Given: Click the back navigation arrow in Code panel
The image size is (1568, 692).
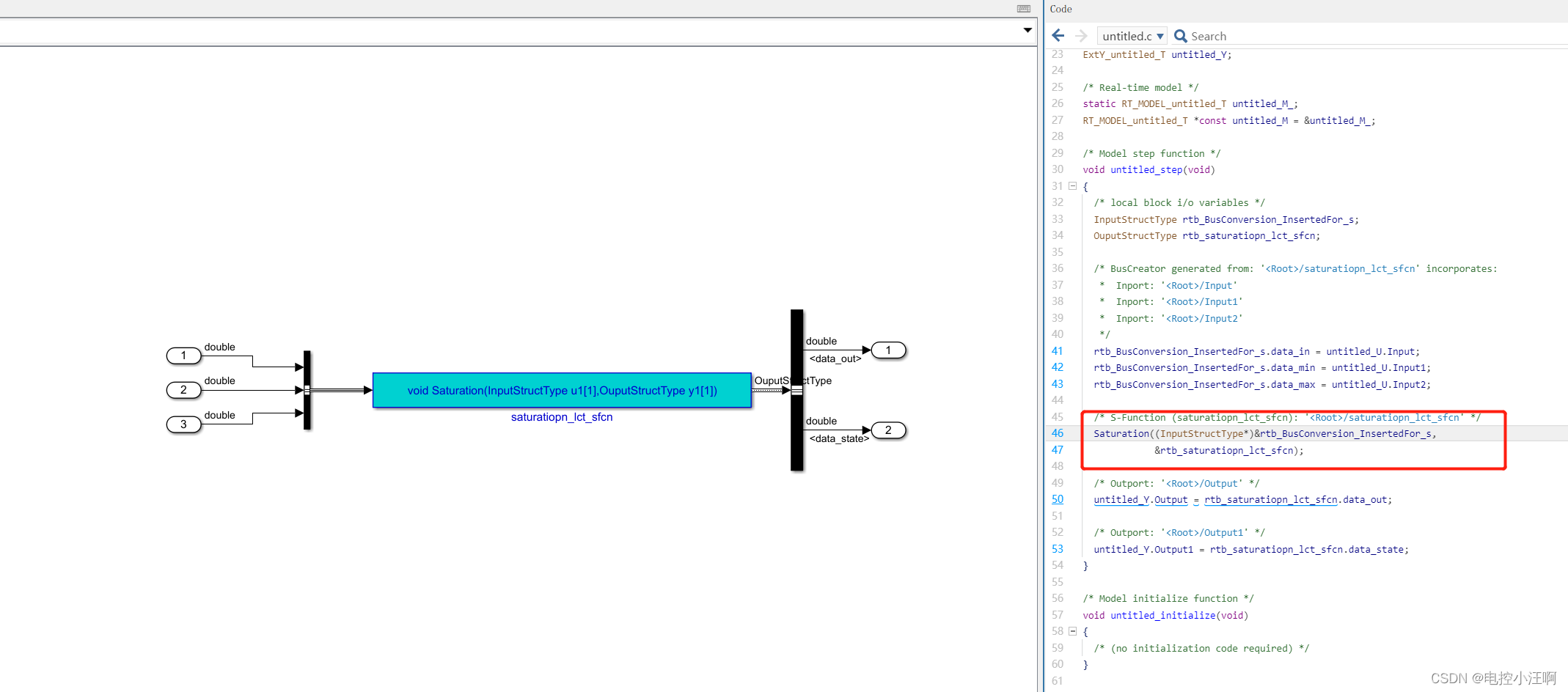Looking at the screenshot, I should [x=1058, y=35].
